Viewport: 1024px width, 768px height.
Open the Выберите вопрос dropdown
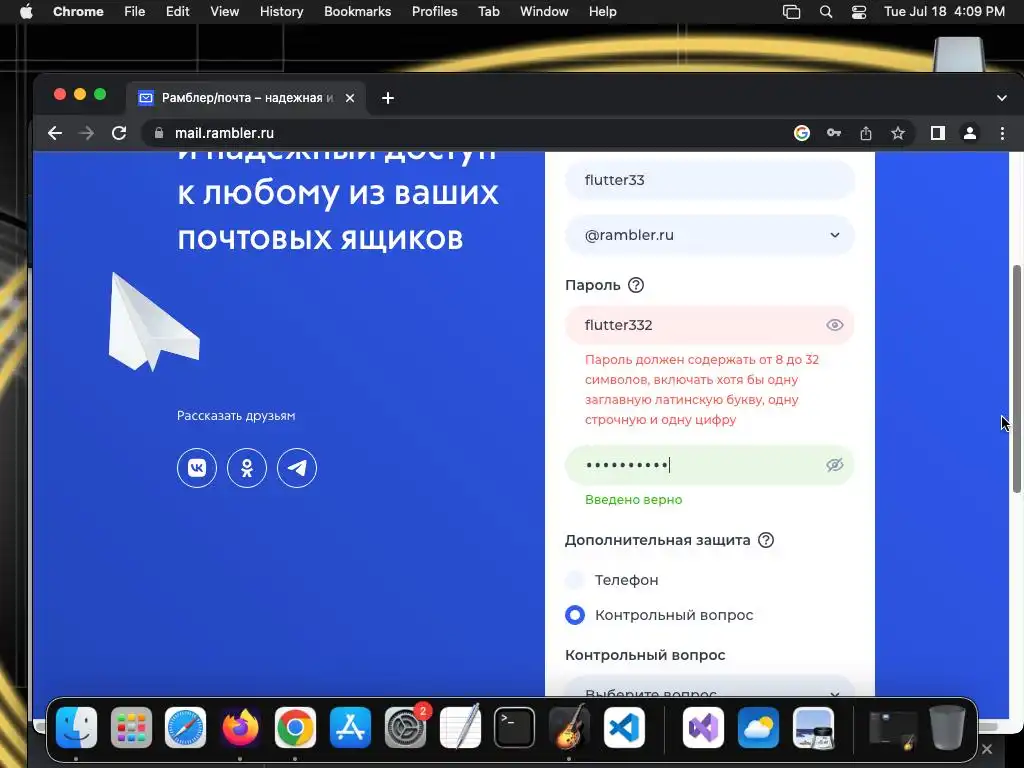[x=710, y=687]
